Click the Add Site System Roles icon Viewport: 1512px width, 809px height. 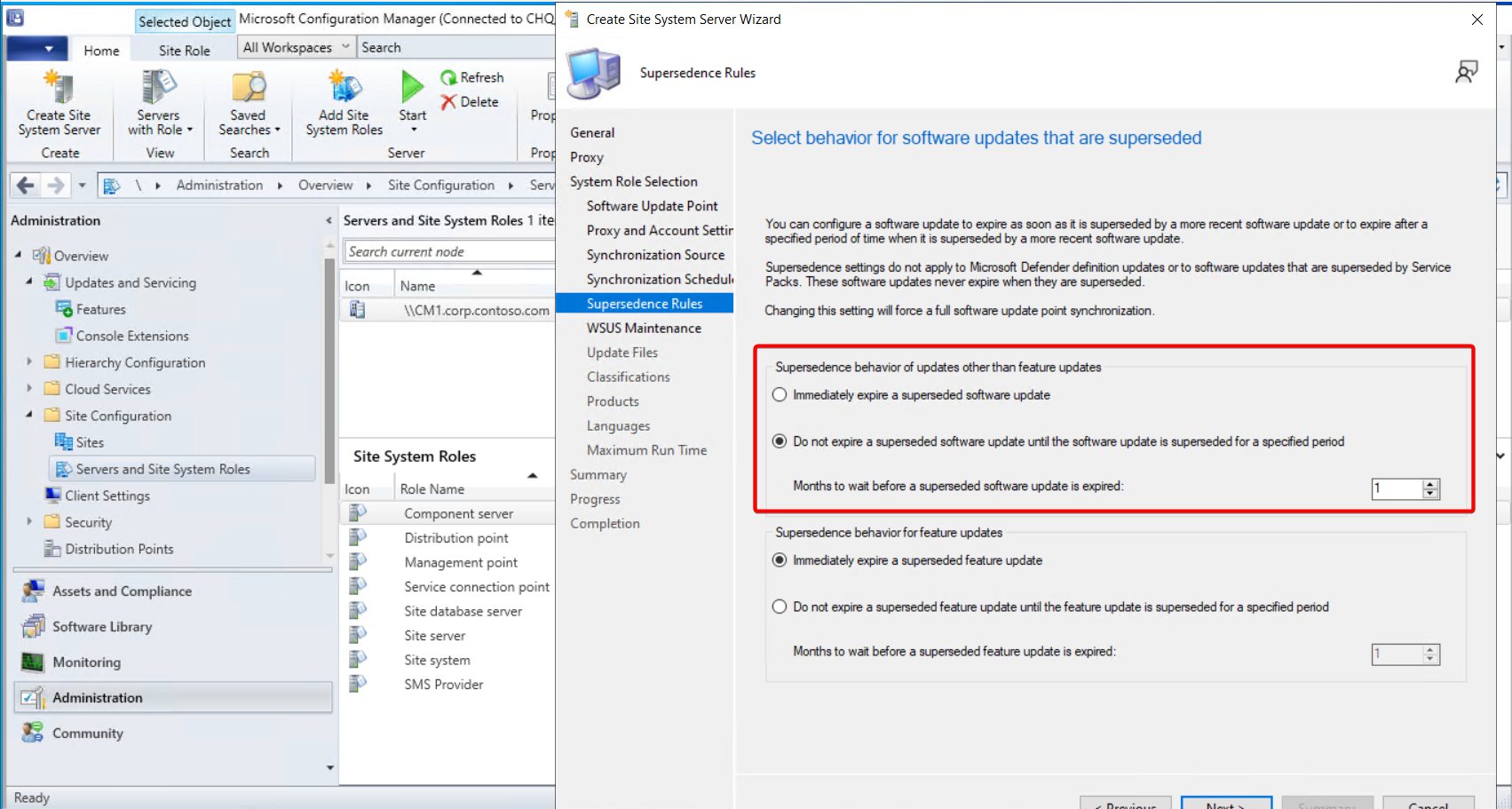[344, 87]
